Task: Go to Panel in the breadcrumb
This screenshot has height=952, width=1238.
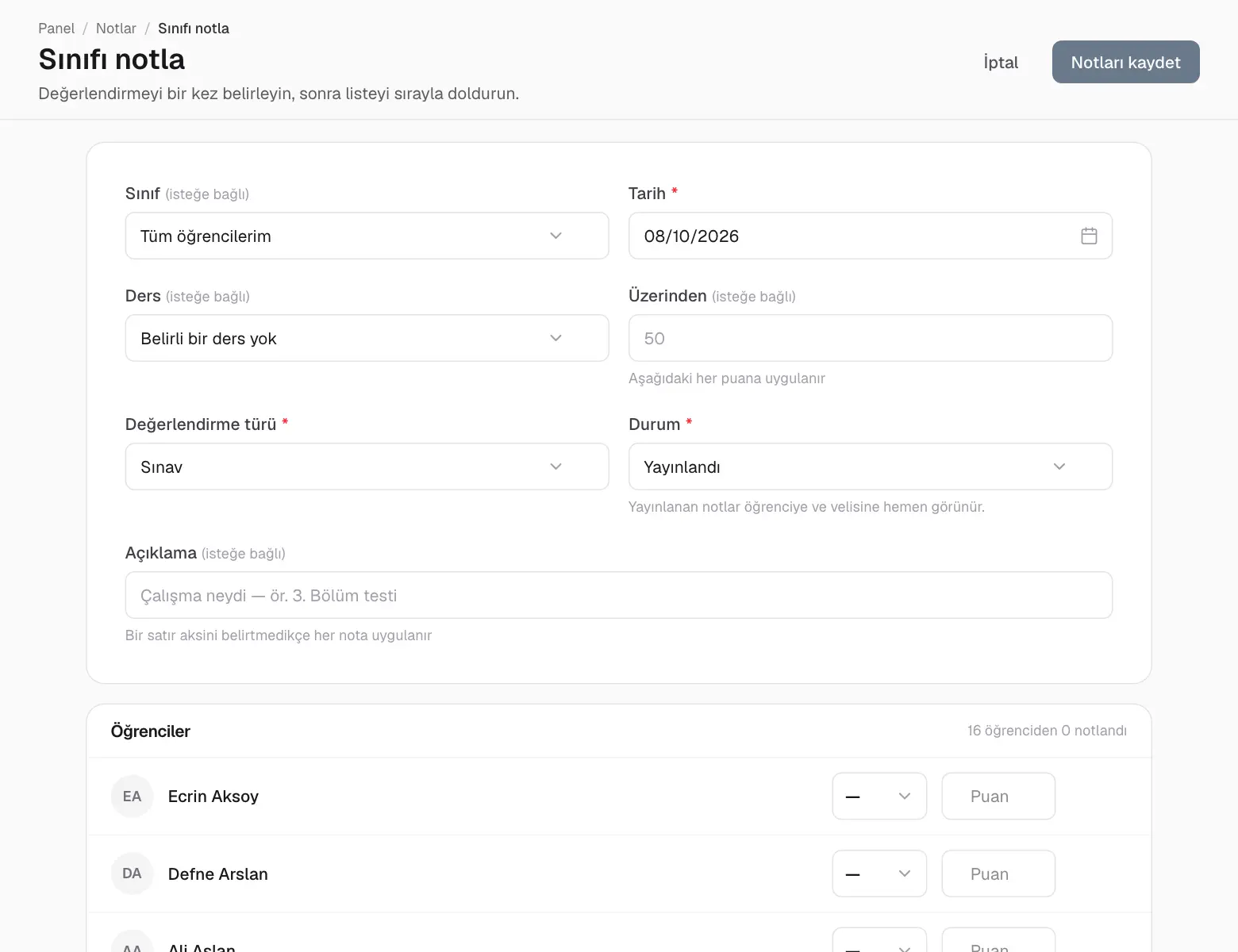Action: (56, 29)
